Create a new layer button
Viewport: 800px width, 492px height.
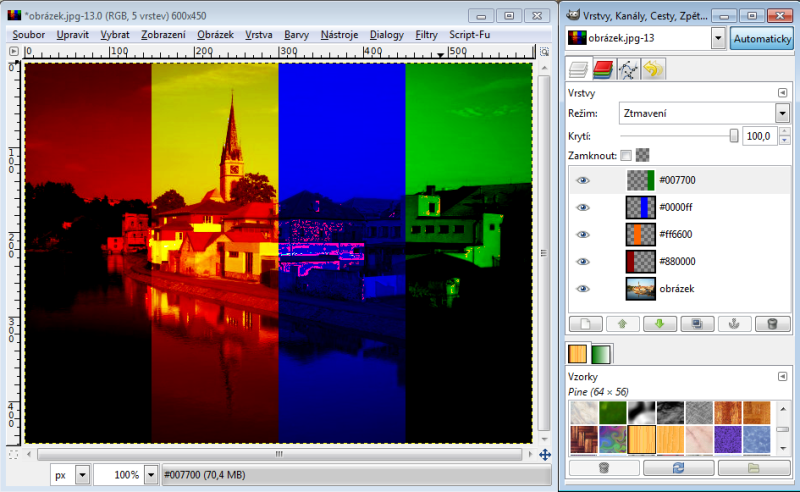point(586,324)
